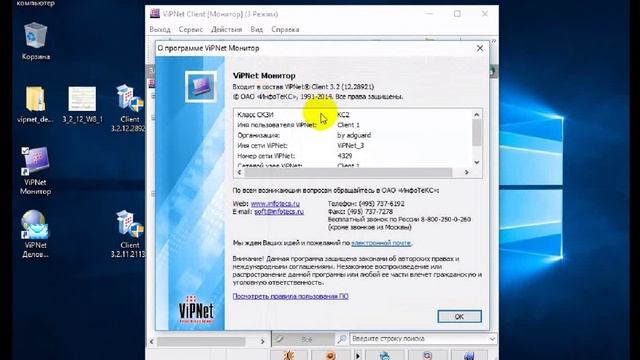640x360 pixels.
Task: Select the 4329 network number value
Action: click(x=345, y=156)
